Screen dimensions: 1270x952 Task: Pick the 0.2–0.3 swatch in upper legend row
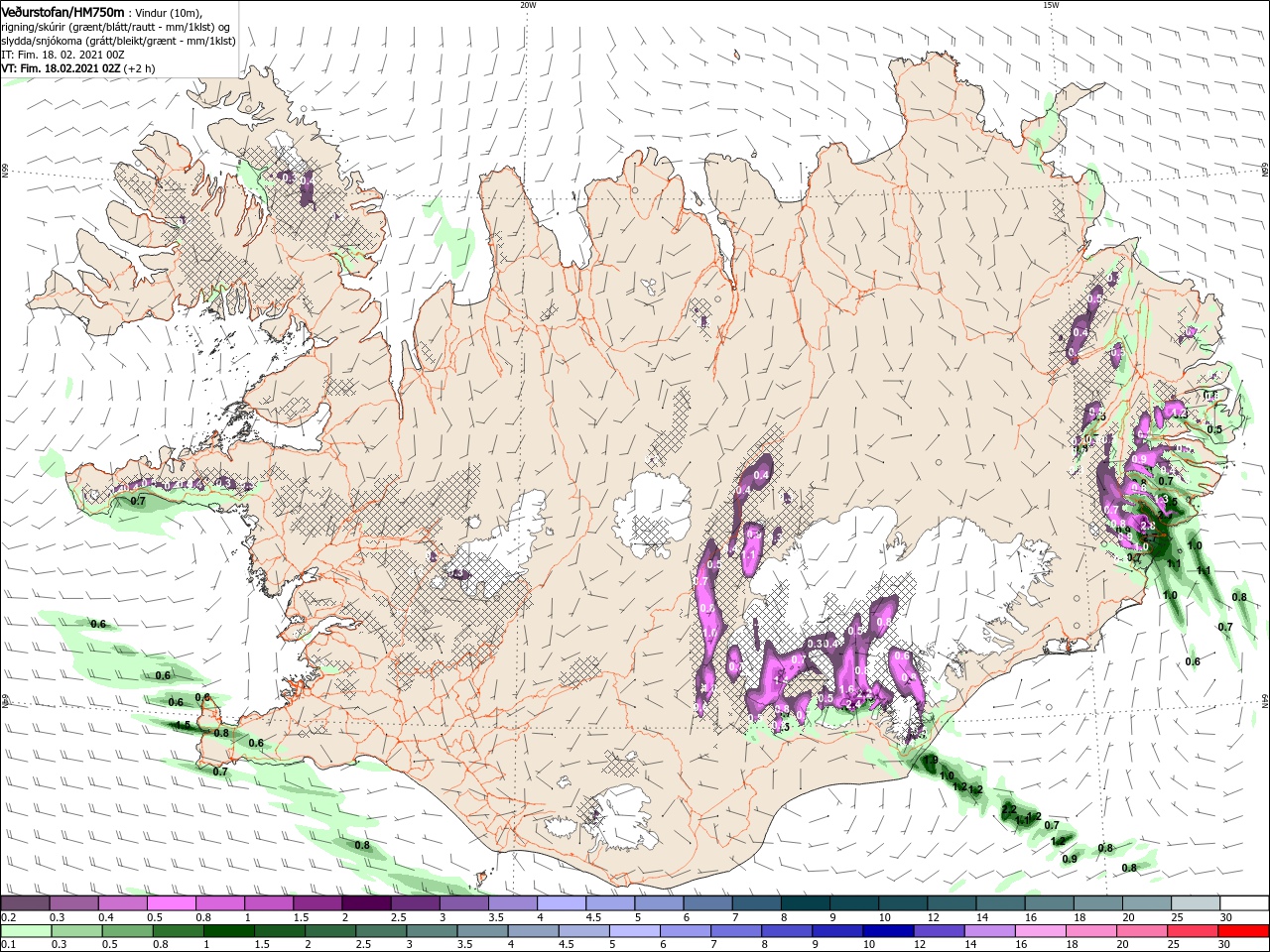(26, 901)
